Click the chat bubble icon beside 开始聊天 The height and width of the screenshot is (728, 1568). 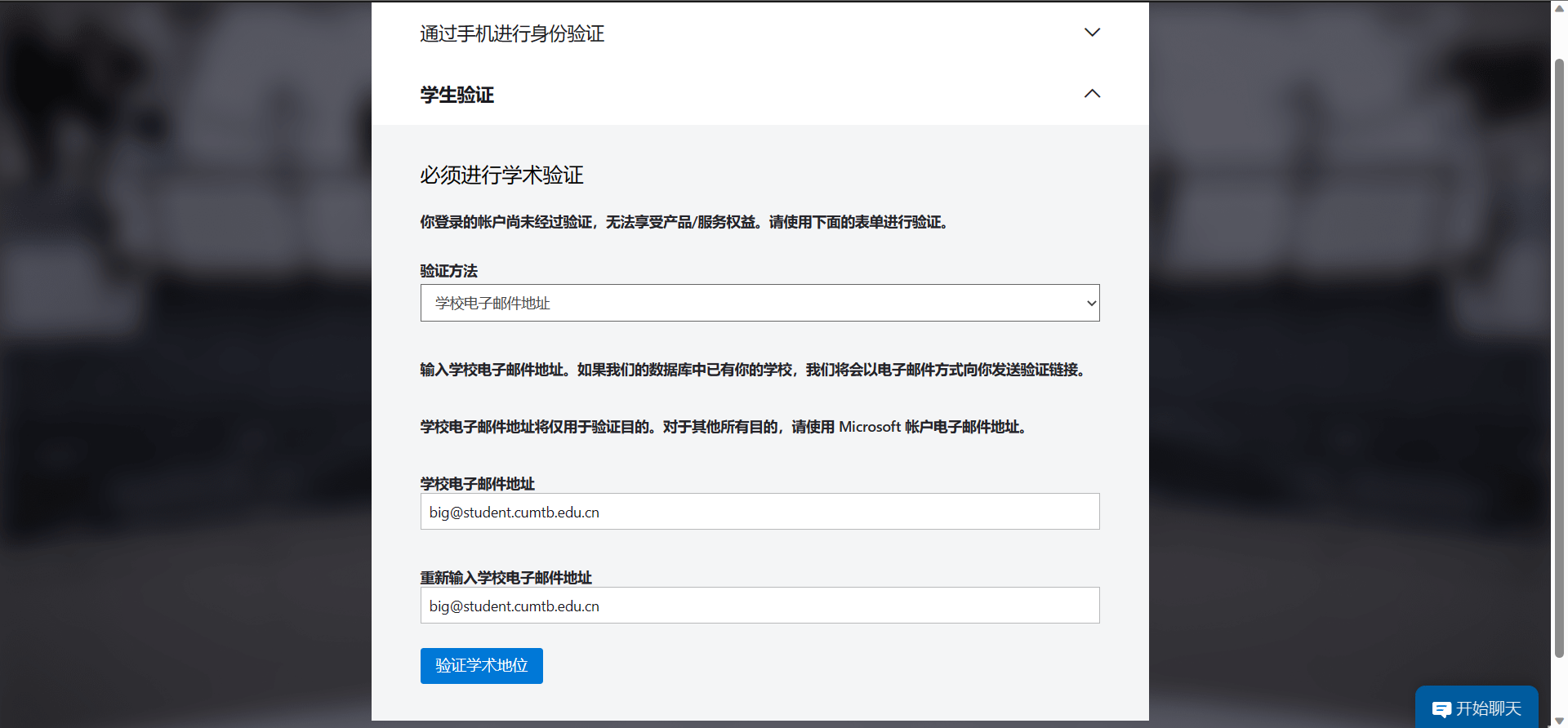1441,709
